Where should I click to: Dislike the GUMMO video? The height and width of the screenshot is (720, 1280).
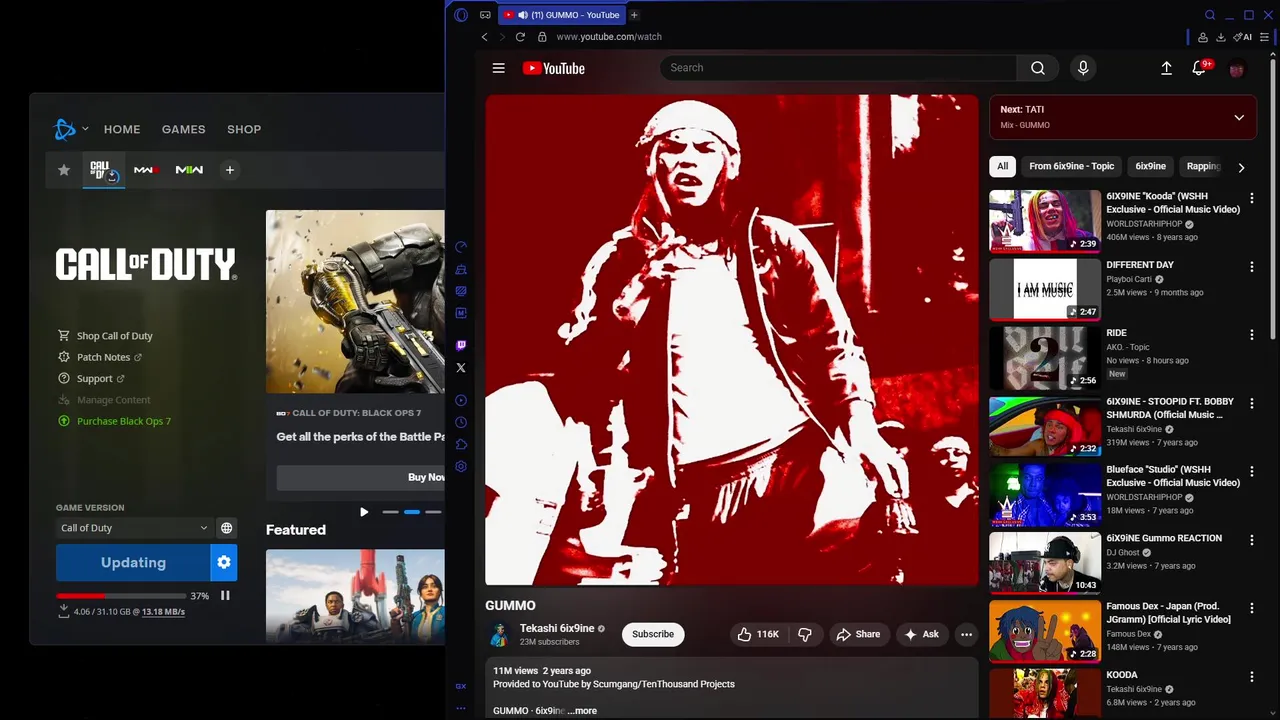click(x=805, y=634)
